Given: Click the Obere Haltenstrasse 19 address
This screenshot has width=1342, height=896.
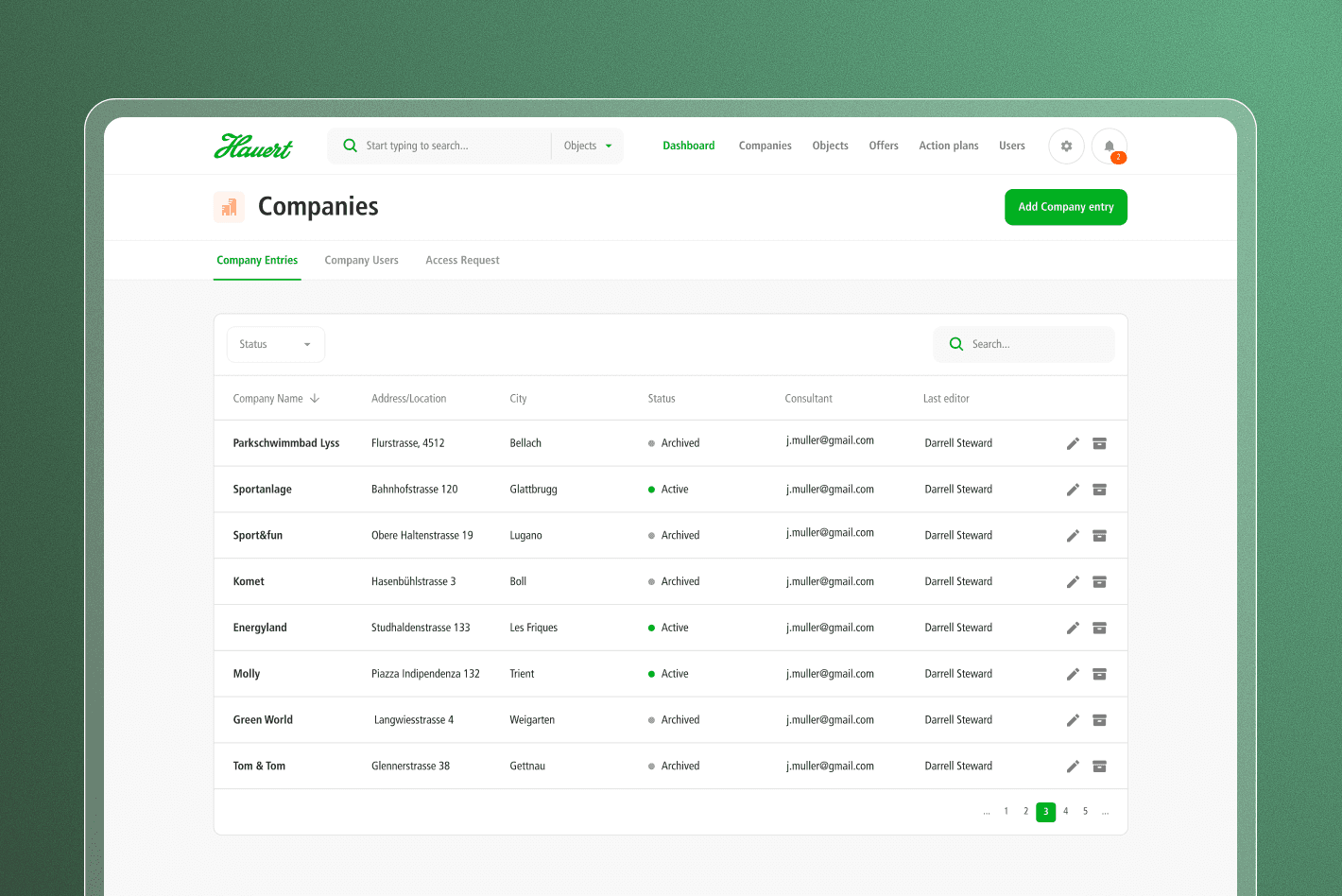Looking at the screenshot, I should [x=422, y=536].
